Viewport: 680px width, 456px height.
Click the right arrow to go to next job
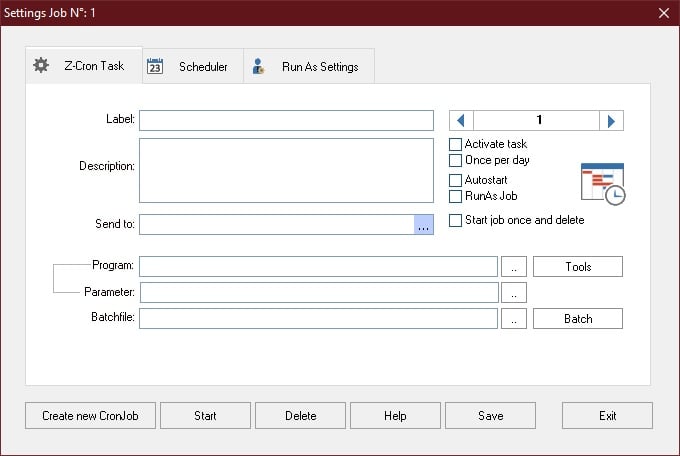tap(611, 121)
